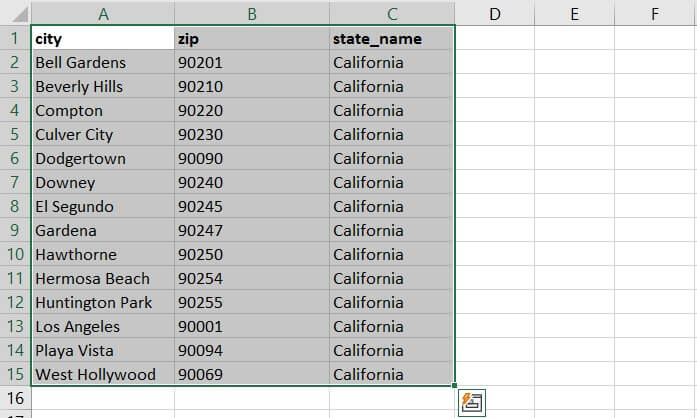Click zip code 90250
697x418 pixels.
click(x=252, y=254)
